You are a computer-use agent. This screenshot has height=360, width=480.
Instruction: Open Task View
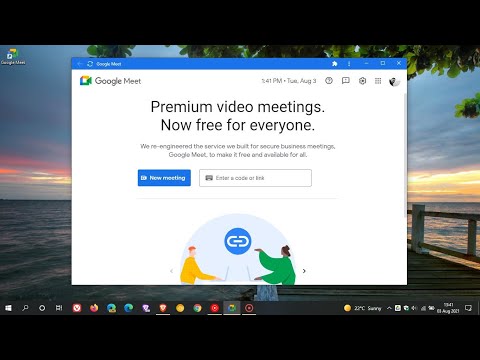click(x=59, y=308)
